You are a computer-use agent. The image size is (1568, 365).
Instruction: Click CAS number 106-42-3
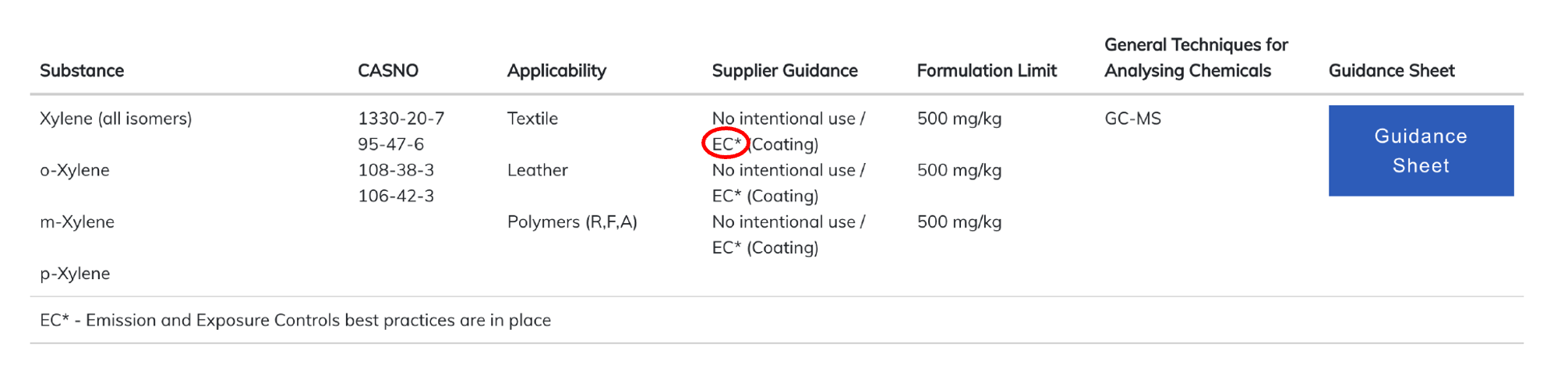pos(396,196)
